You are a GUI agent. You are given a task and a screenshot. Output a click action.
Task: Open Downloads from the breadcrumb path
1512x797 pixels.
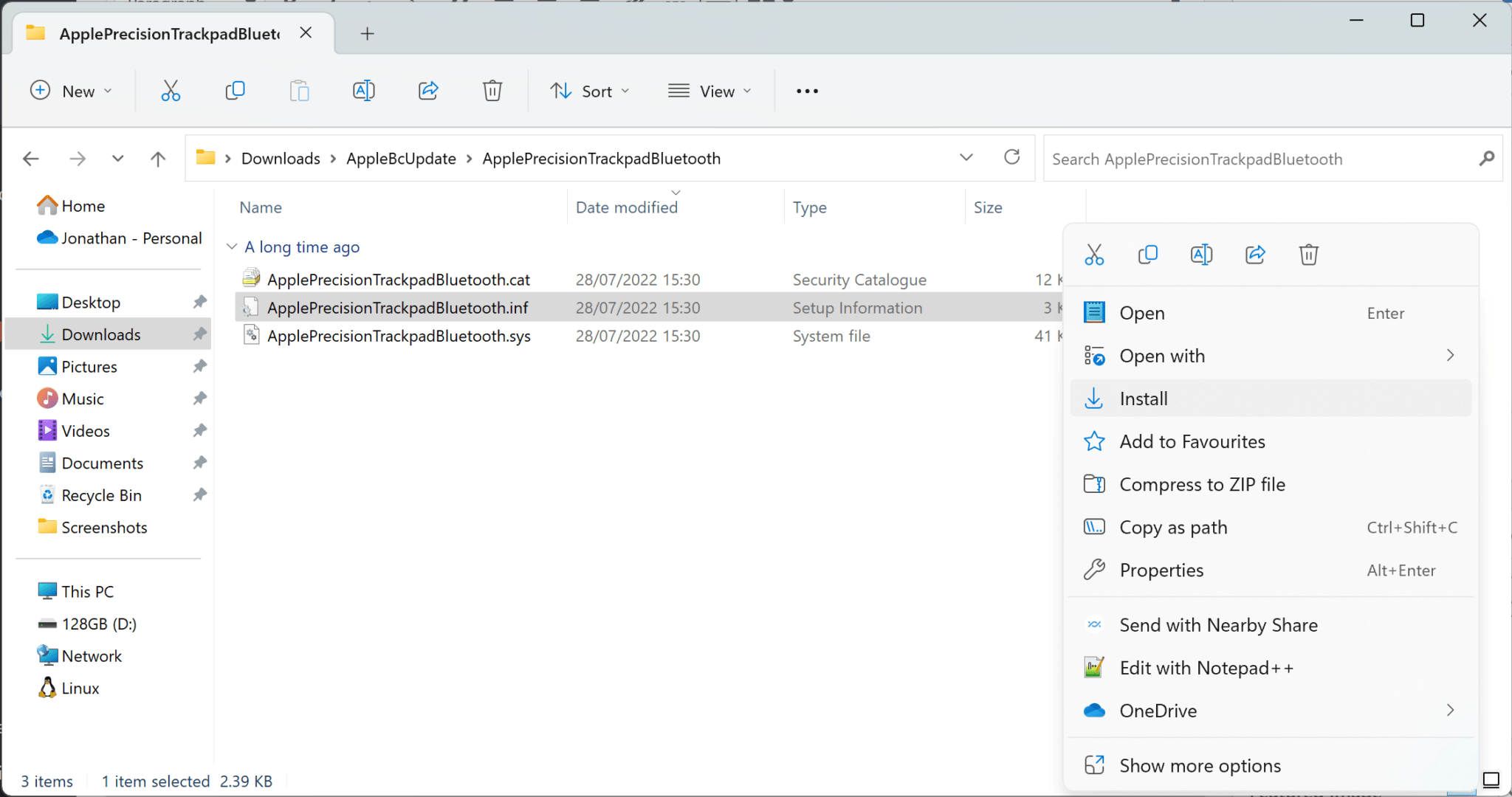[x=280, y=158]
